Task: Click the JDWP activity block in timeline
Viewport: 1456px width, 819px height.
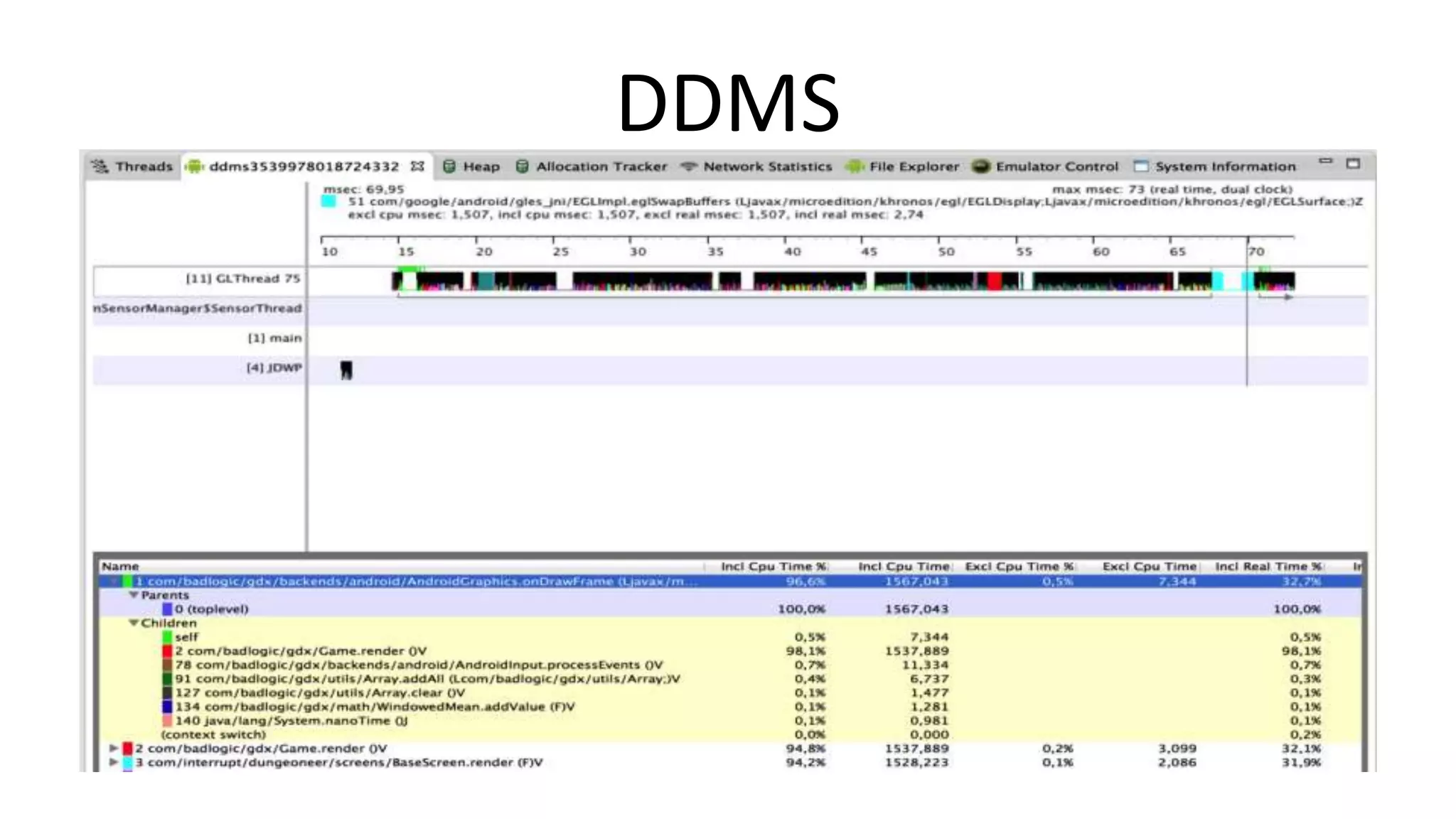Action: coord(346,370)
